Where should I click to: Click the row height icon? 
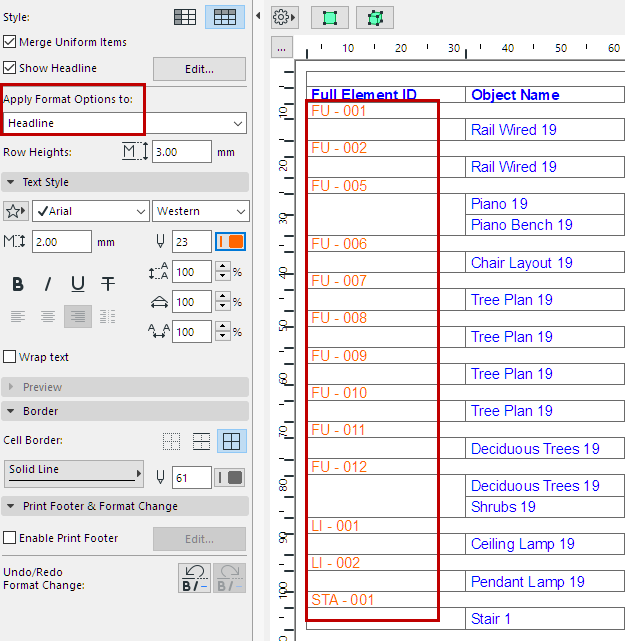(135, 152)
